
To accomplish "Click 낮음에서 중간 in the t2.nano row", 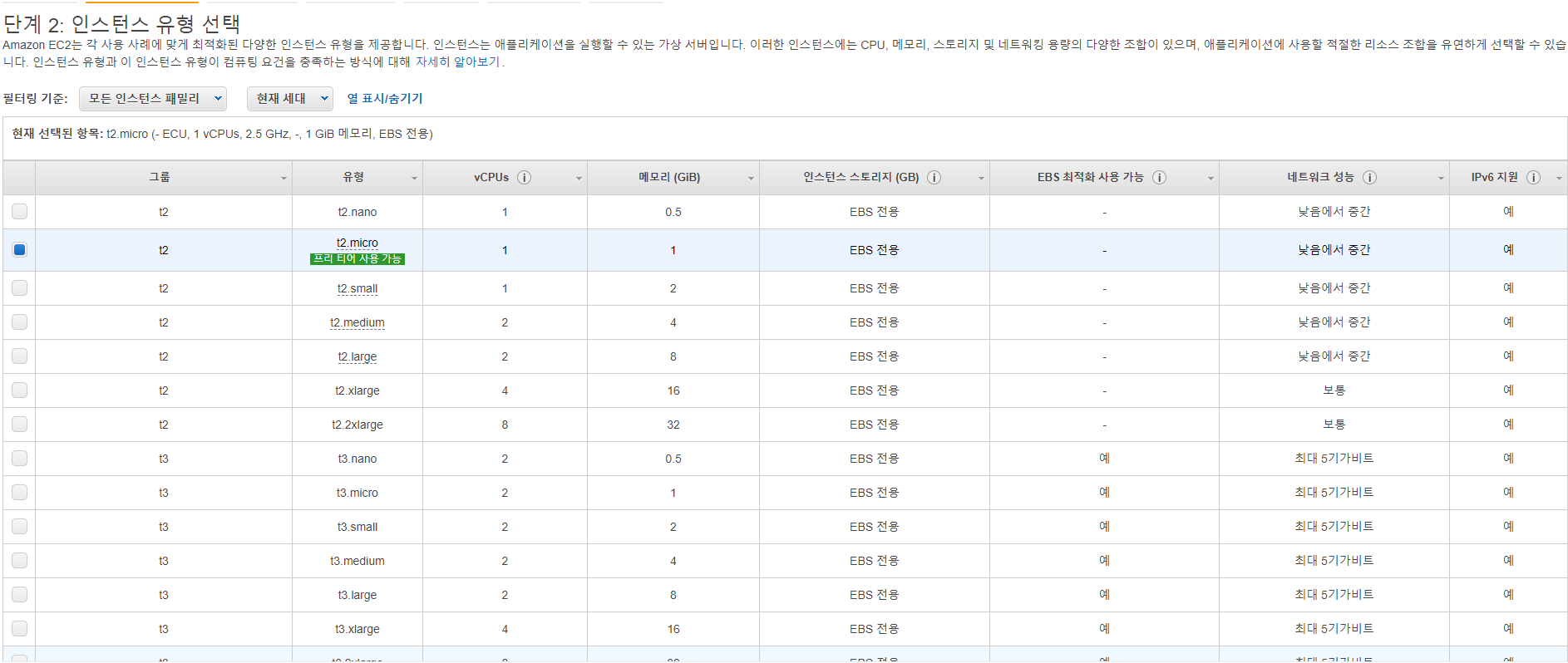I will (1334, 211).
